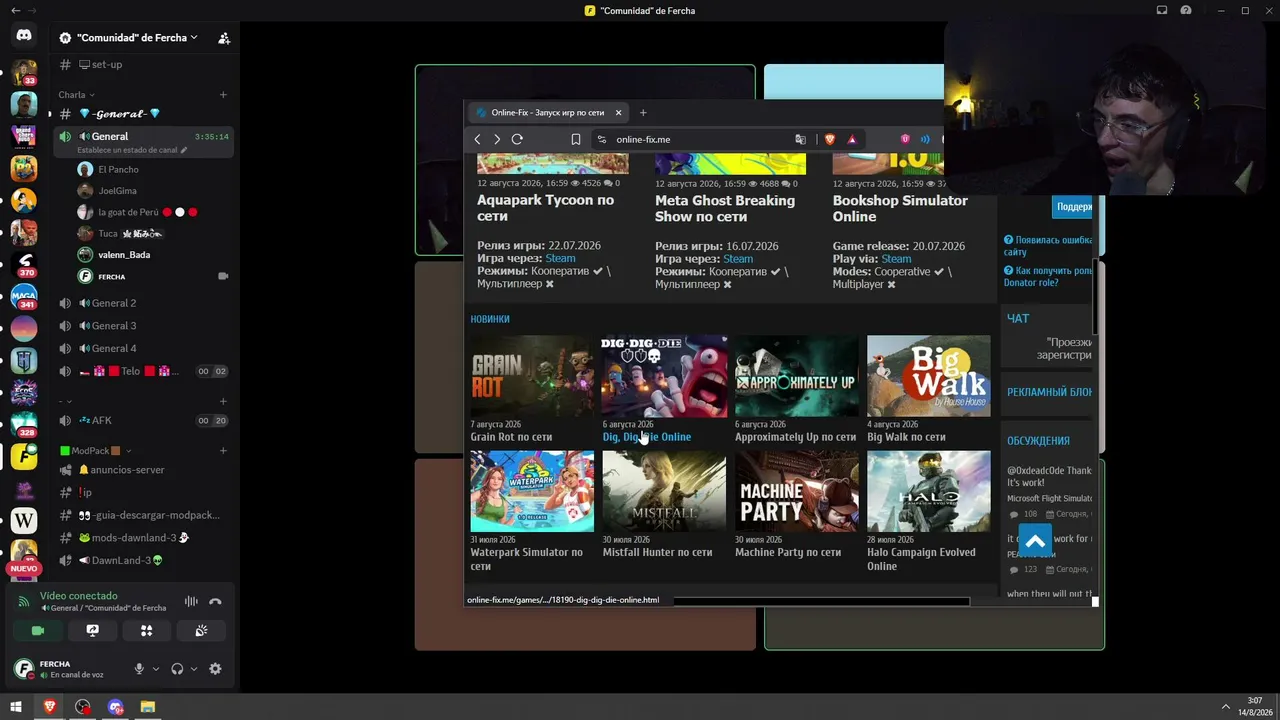Go back in the shared browser
Image resolution: width=1280 pixels, height=720 pixels.
[x=477, y=140]
